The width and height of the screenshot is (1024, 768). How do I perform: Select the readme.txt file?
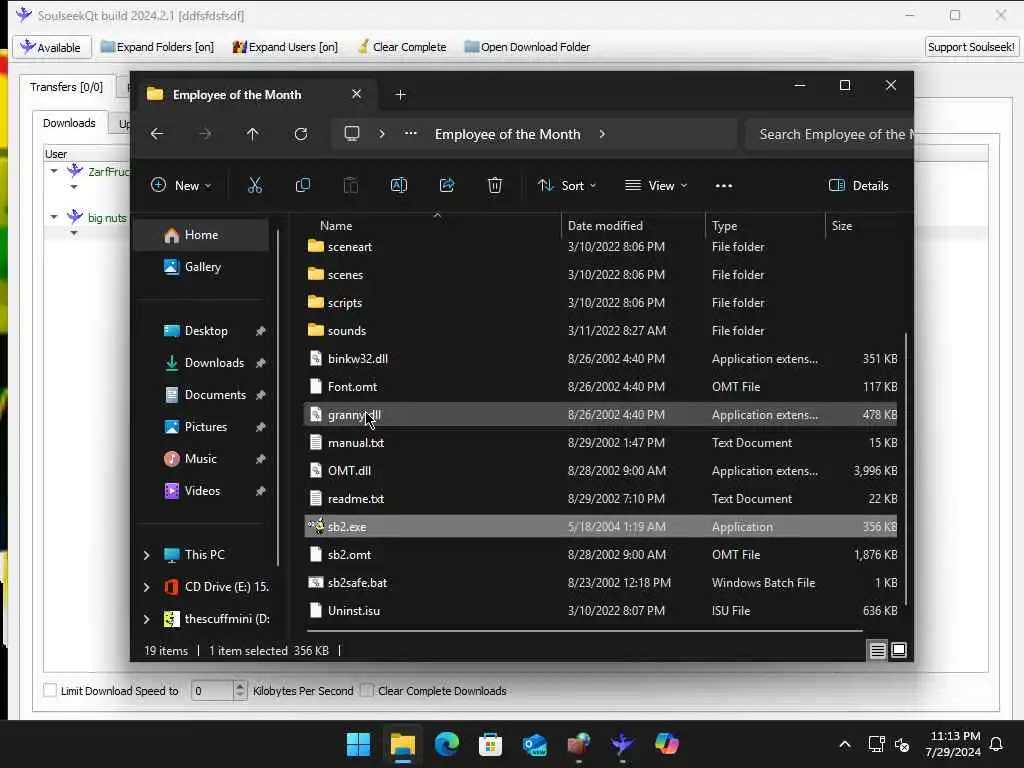(x=600, y=498)
